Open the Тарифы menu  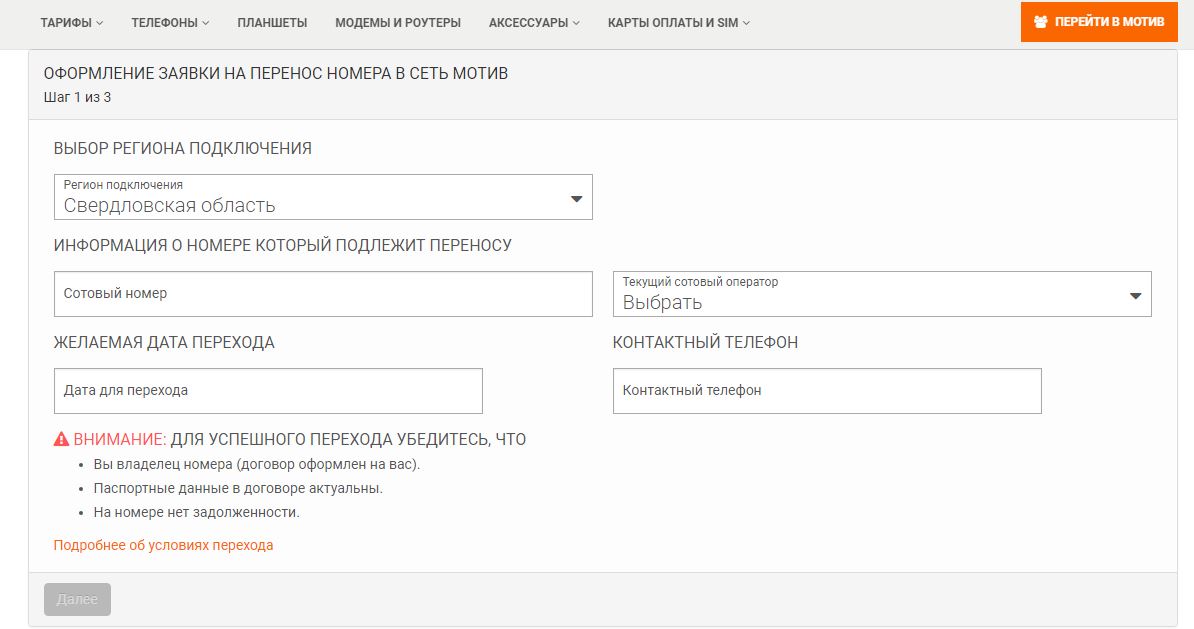(71, 22)
